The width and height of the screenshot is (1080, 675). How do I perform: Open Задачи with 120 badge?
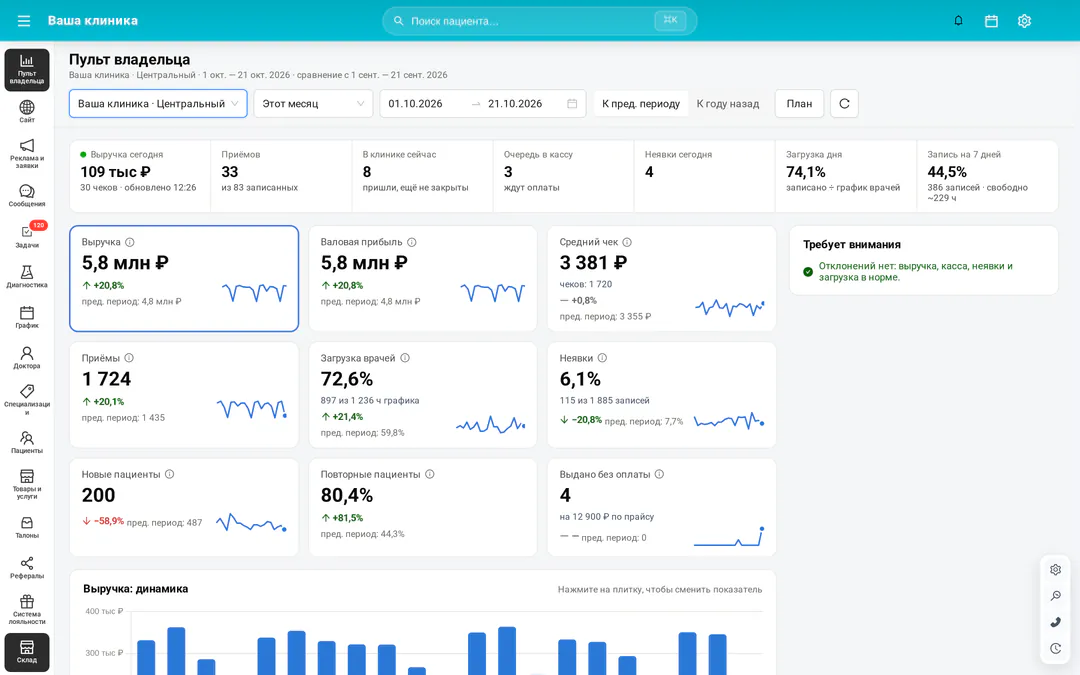[27, 236]
